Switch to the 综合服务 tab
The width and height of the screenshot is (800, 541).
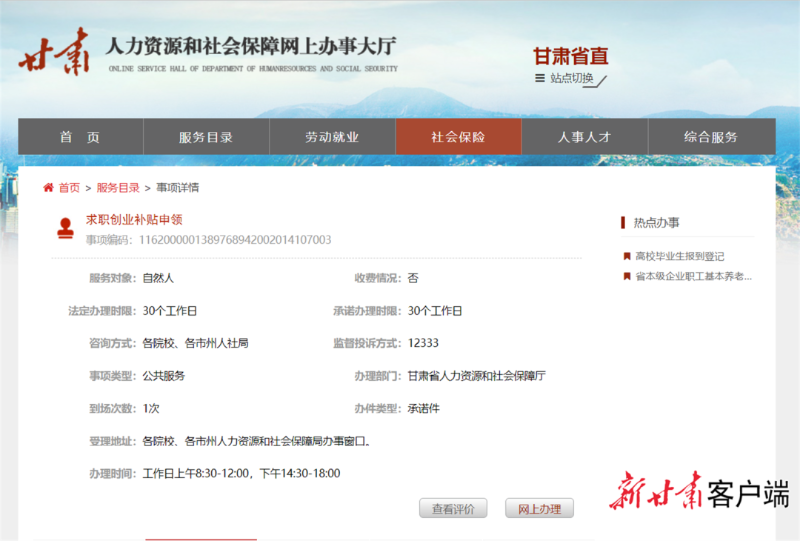(x=711, y=137)
